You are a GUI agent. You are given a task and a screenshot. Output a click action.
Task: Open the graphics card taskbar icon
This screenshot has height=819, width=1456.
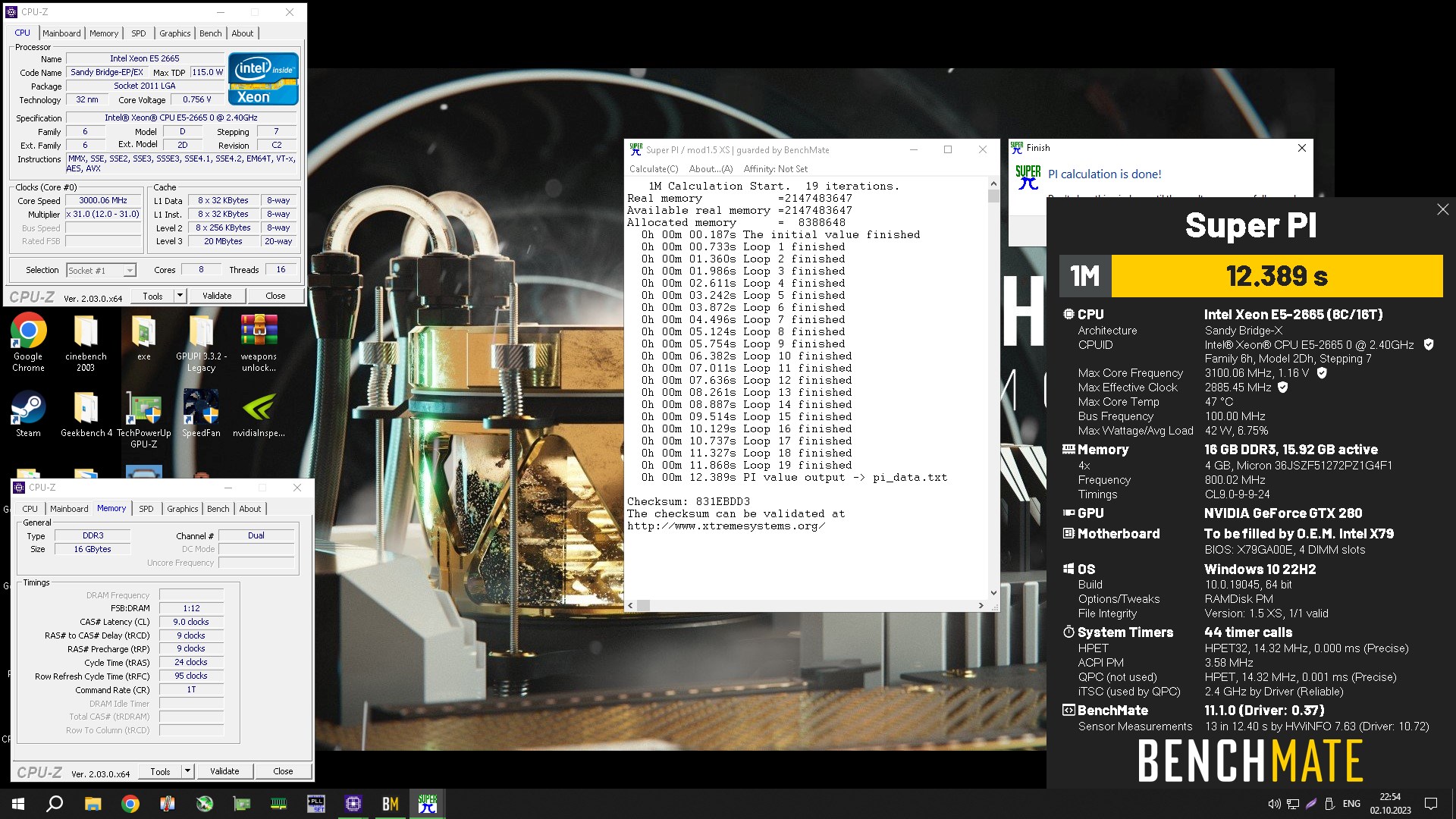point(242,804)
